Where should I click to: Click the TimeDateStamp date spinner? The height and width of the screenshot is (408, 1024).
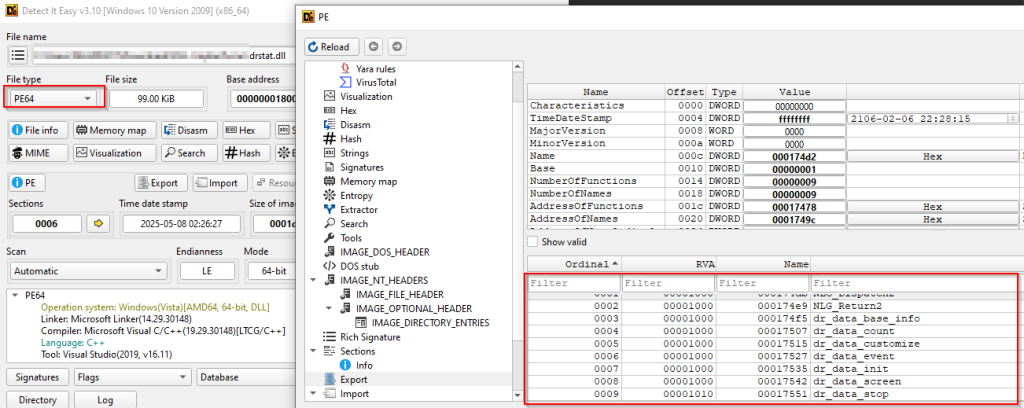pyautogui.click(x=1013, y=119)
